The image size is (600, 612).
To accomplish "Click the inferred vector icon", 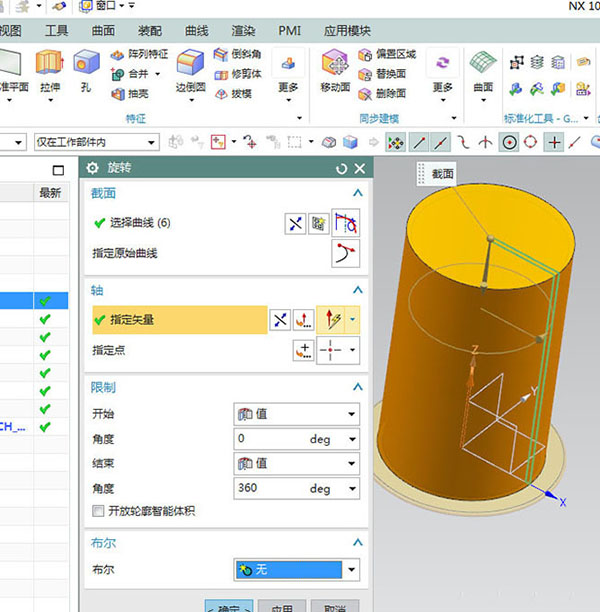I will 331,320.
